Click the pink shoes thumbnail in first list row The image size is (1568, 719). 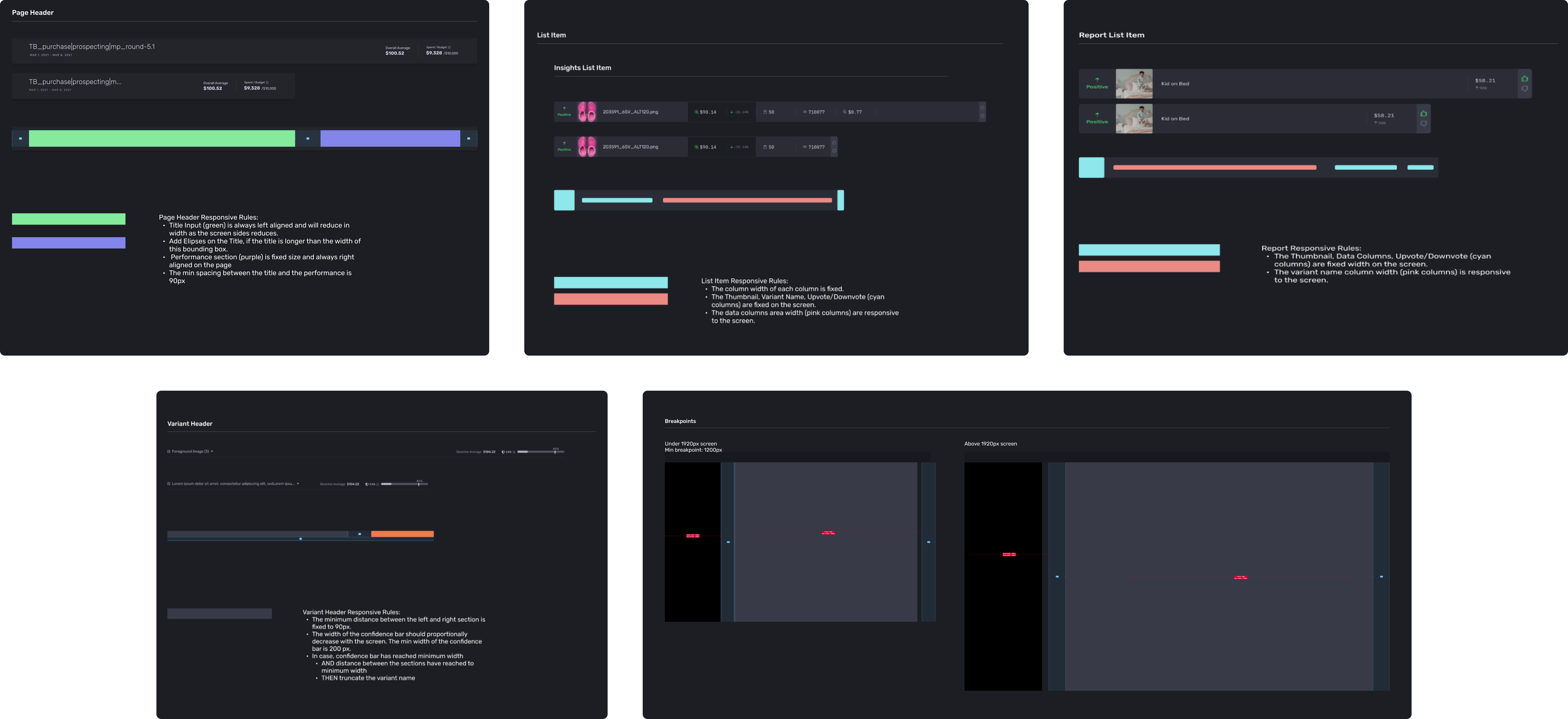pos(587,112)
